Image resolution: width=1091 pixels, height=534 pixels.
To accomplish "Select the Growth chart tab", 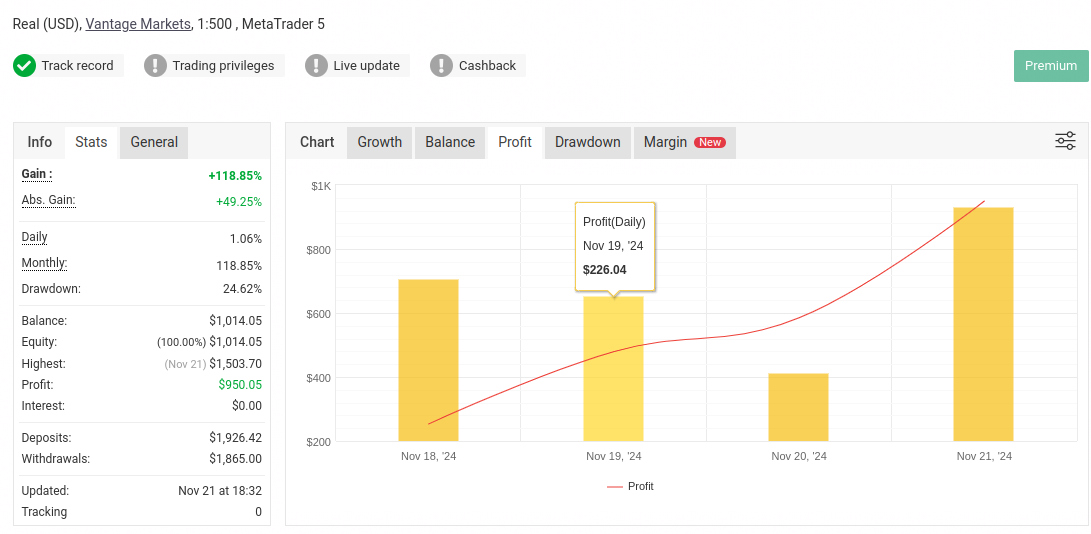I will (380, 142).
